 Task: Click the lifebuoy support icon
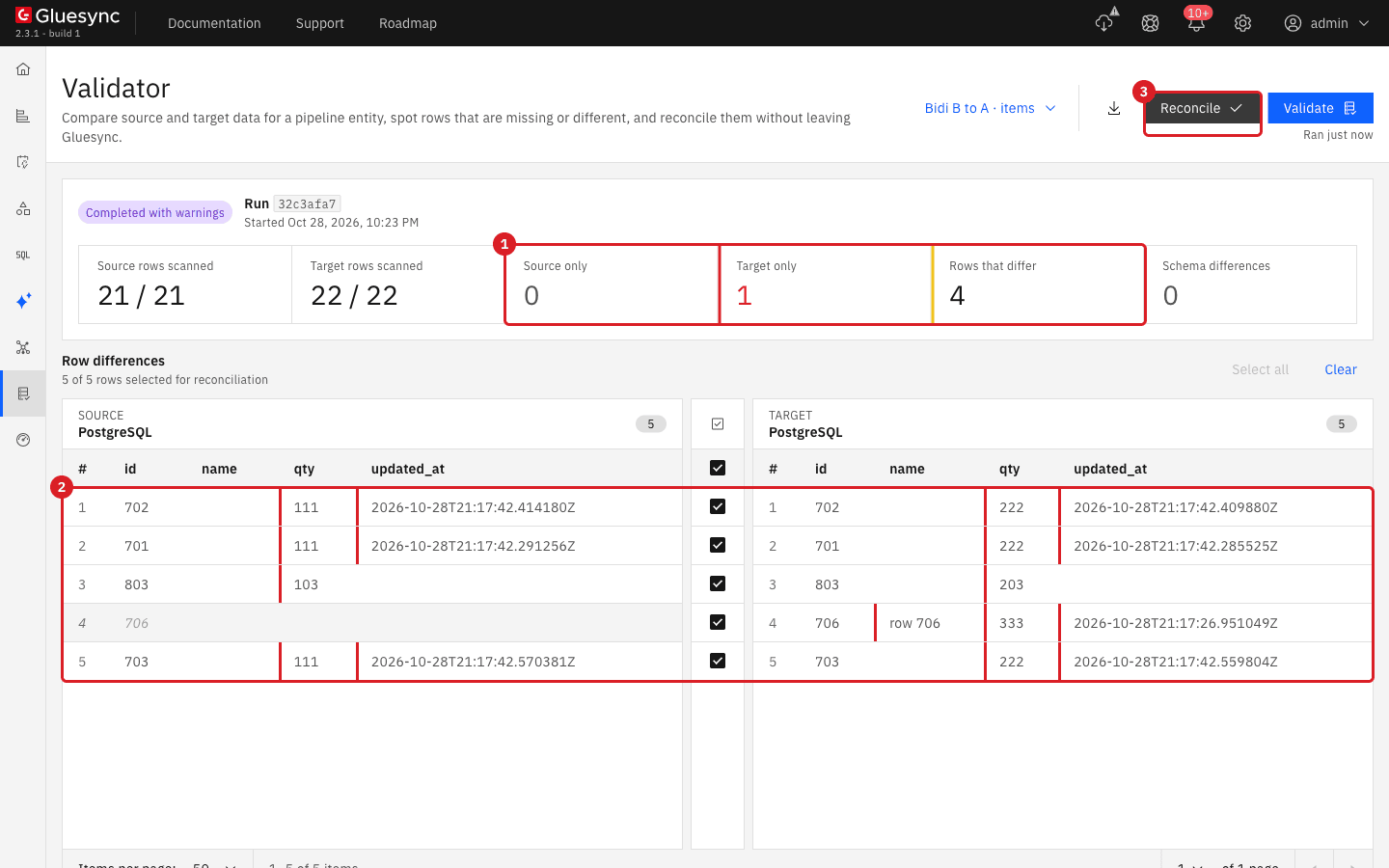(x=1150, y=23)
